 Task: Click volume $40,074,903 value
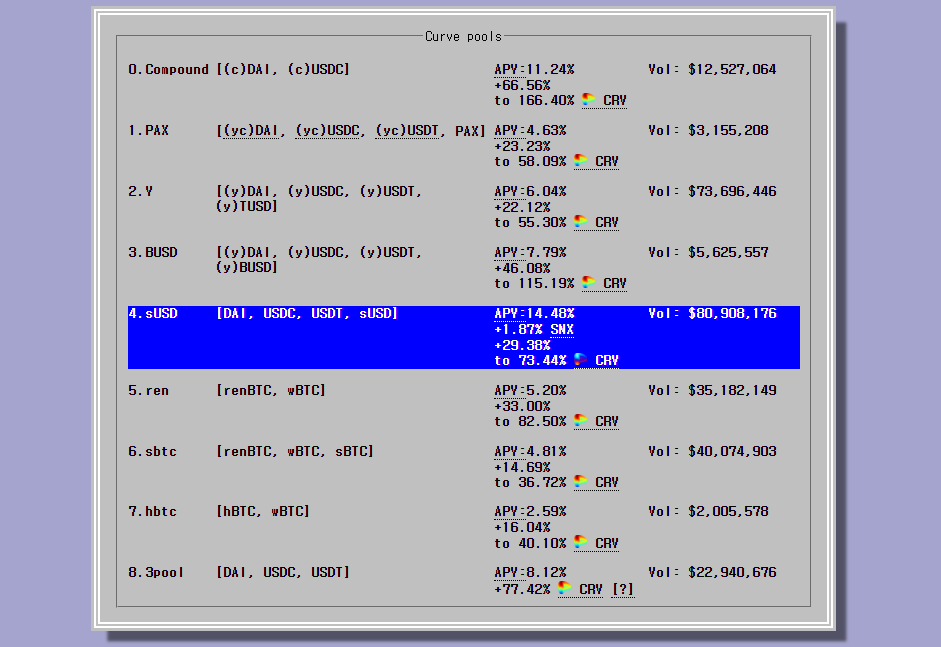[732, 451]
